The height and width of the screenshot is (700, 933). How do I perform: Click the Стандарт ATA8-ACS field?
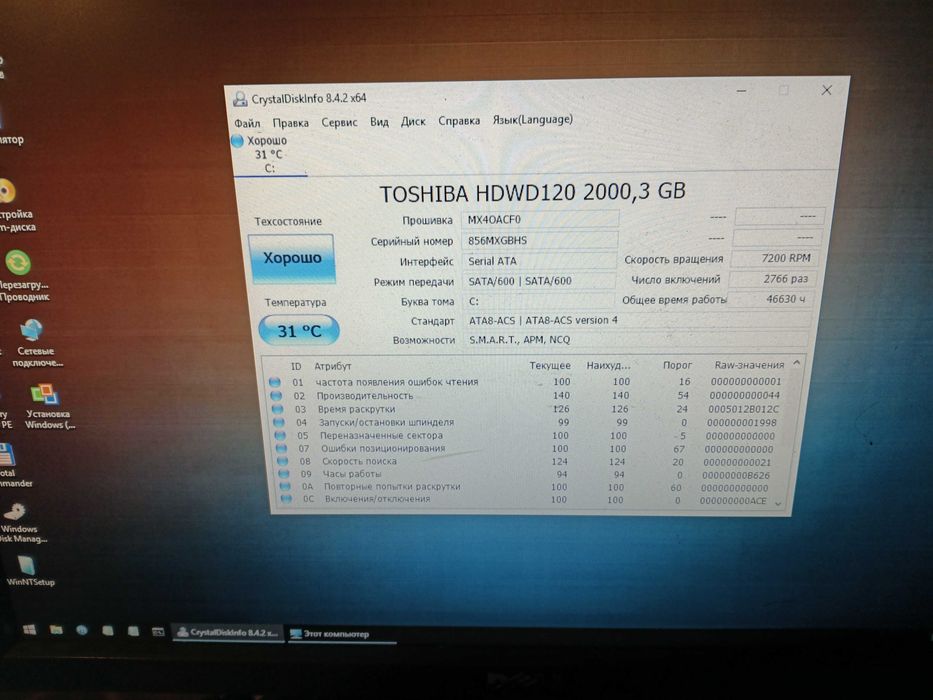[637, 320]
